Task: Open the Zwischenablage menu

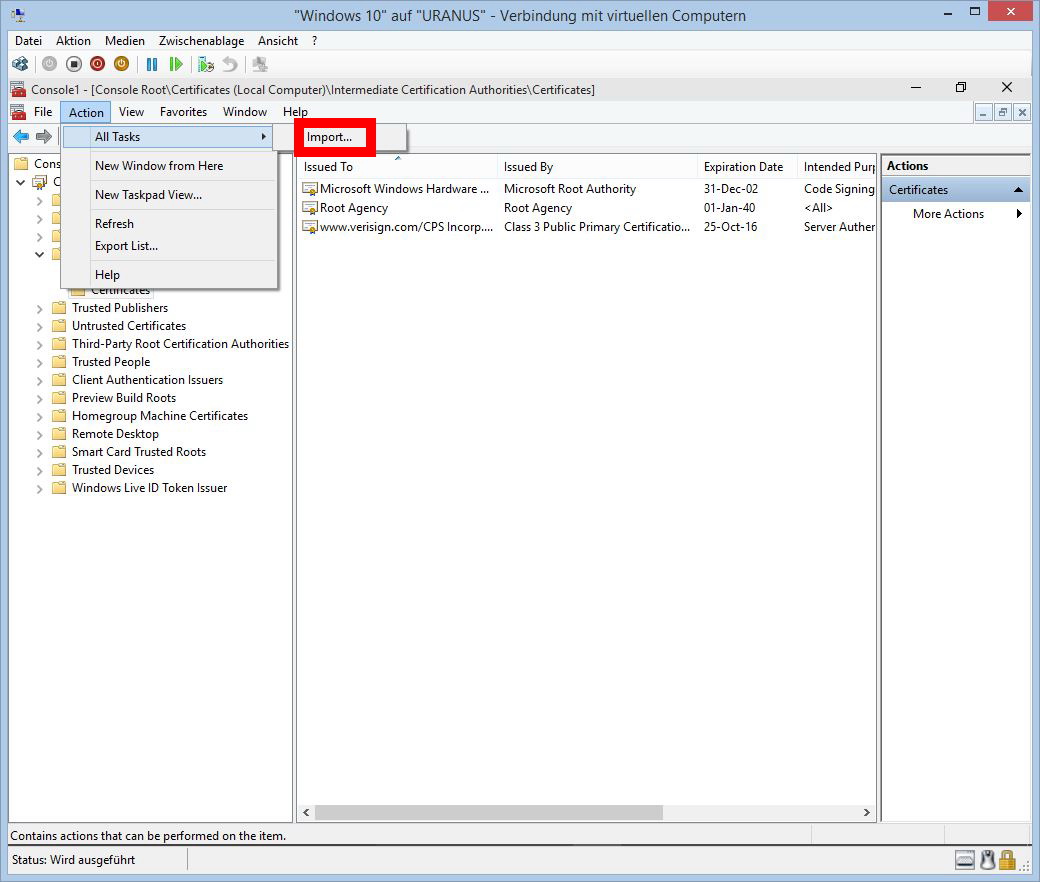Action: (x=201, y=41)
